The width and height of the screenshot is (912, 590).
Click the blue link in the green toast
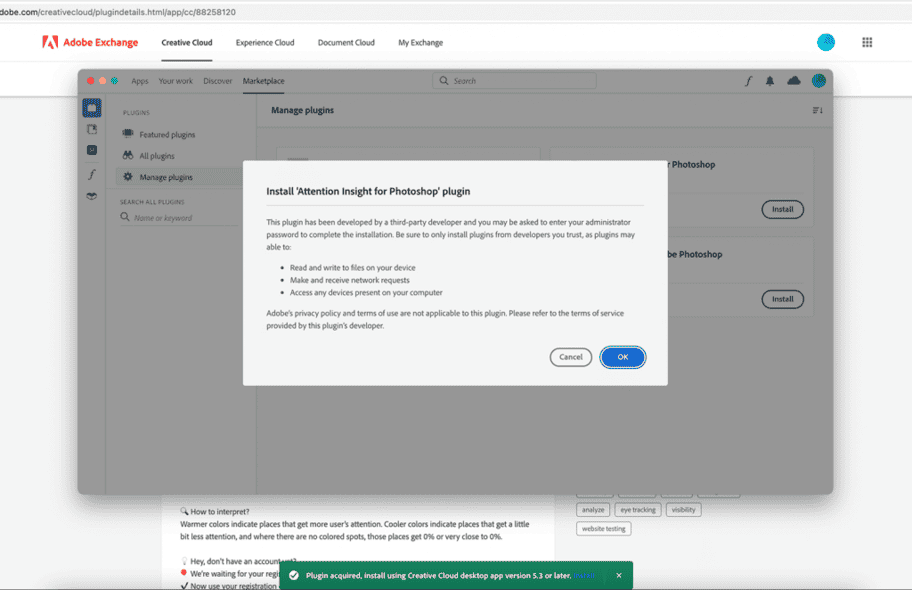tap(584, 575)
